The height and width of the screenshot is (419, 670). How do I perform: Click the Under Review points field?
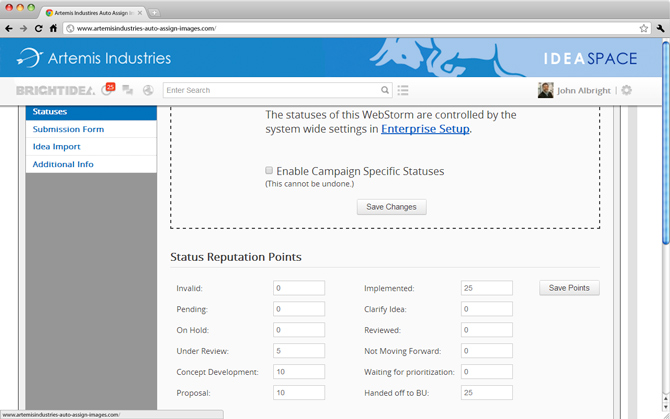(x=299, y=351)
